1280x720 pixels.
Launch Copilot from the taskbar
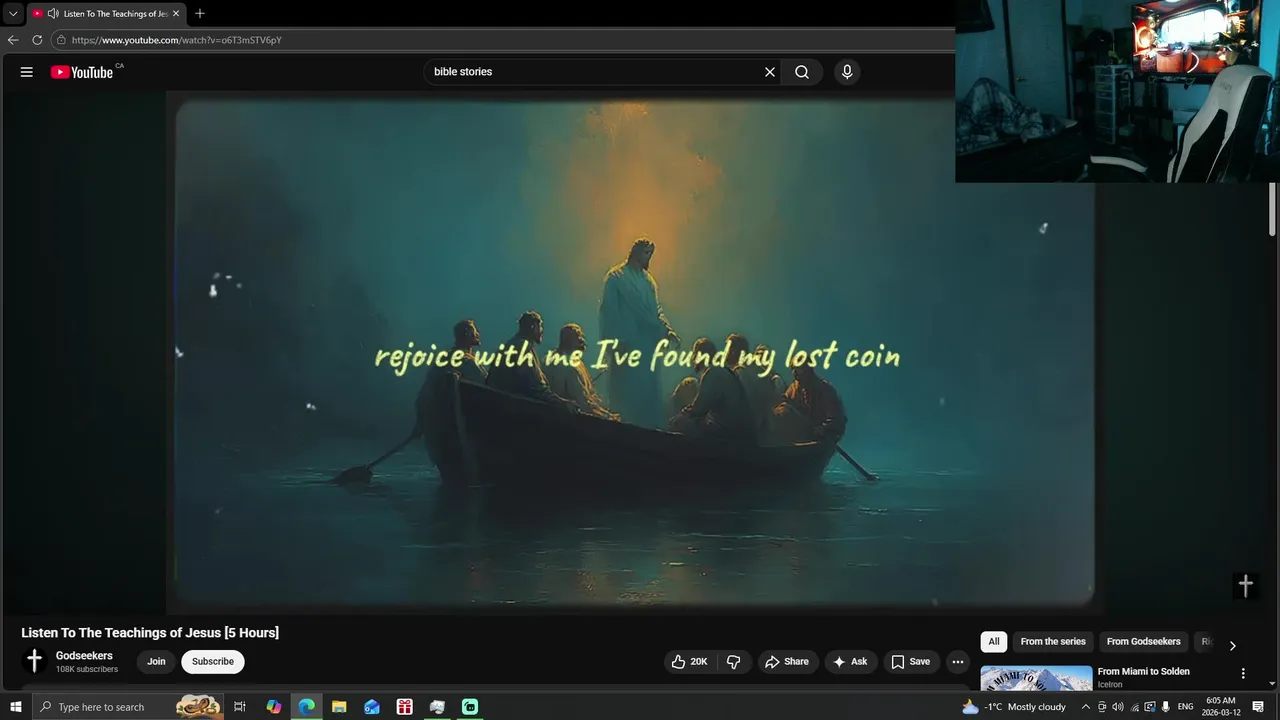click(x=274, y=707)
